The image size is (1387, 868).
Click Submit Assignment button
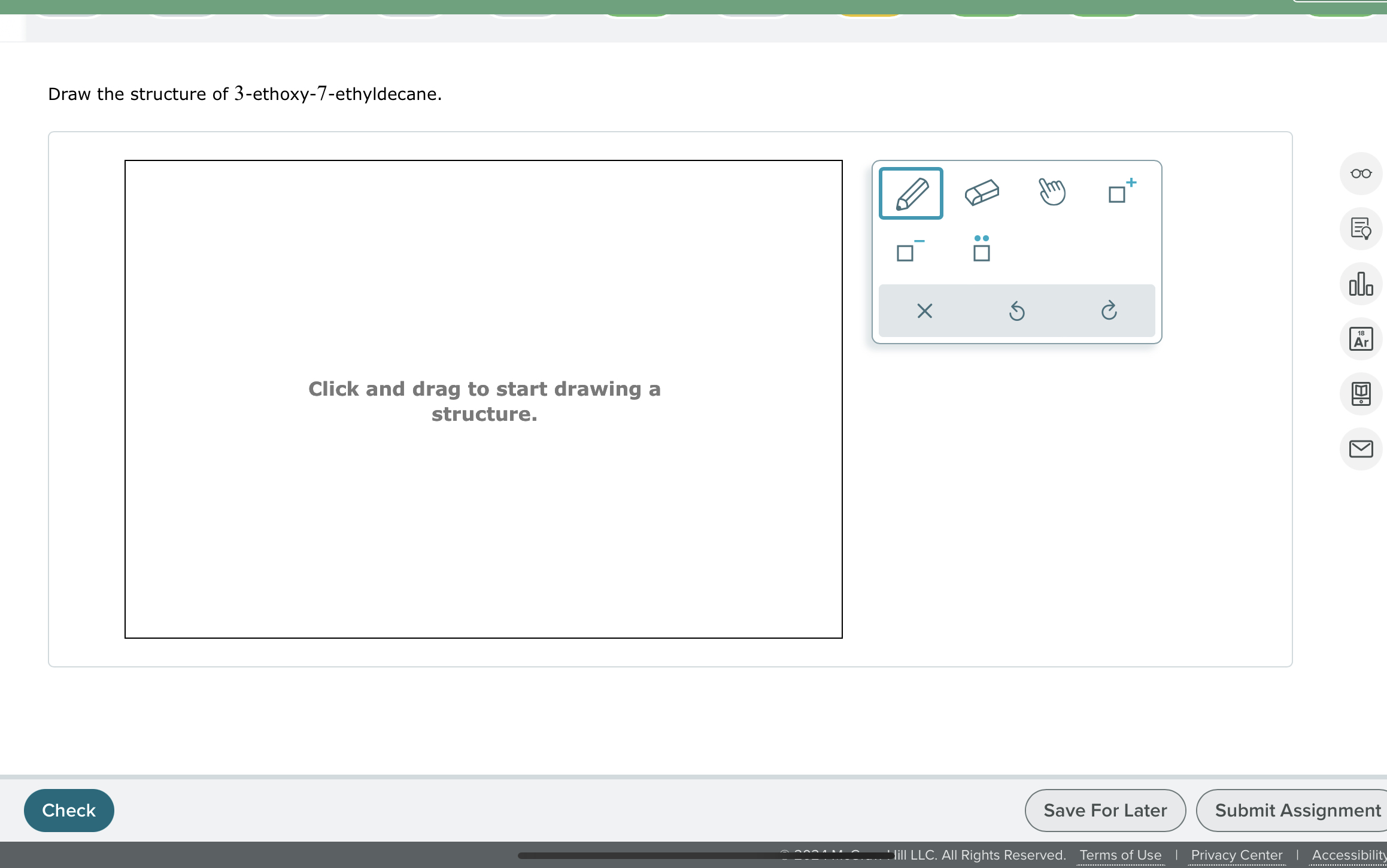tap(1297, 810)
